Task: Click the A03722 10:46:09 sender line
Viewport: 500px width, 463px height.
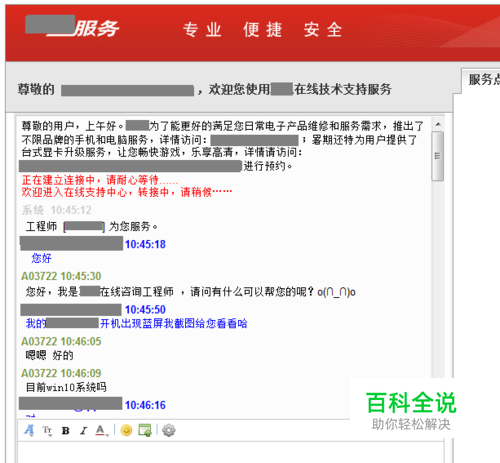Action: pos(61,373)
